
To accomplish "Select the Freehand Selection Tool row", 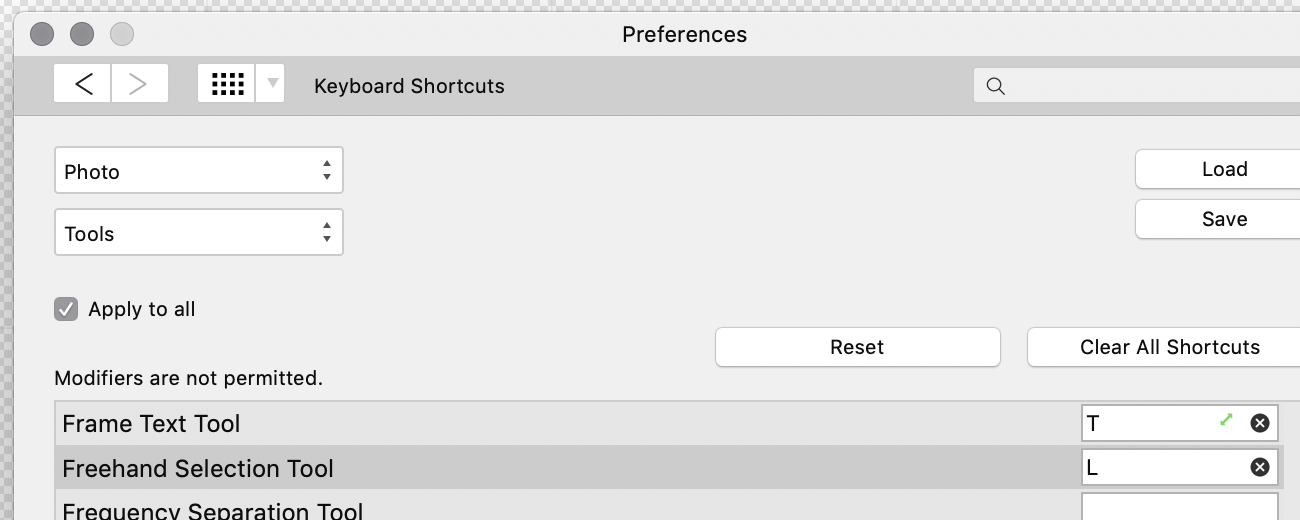I will pos(677,467).
